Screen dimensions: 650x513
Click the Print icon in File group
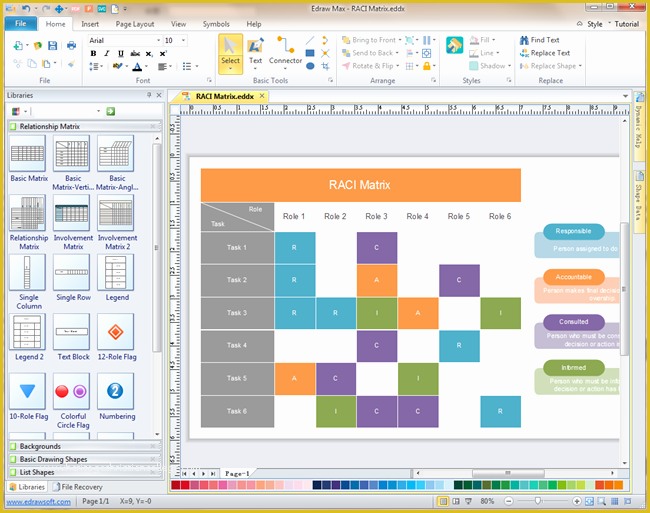tap(71, 46)
